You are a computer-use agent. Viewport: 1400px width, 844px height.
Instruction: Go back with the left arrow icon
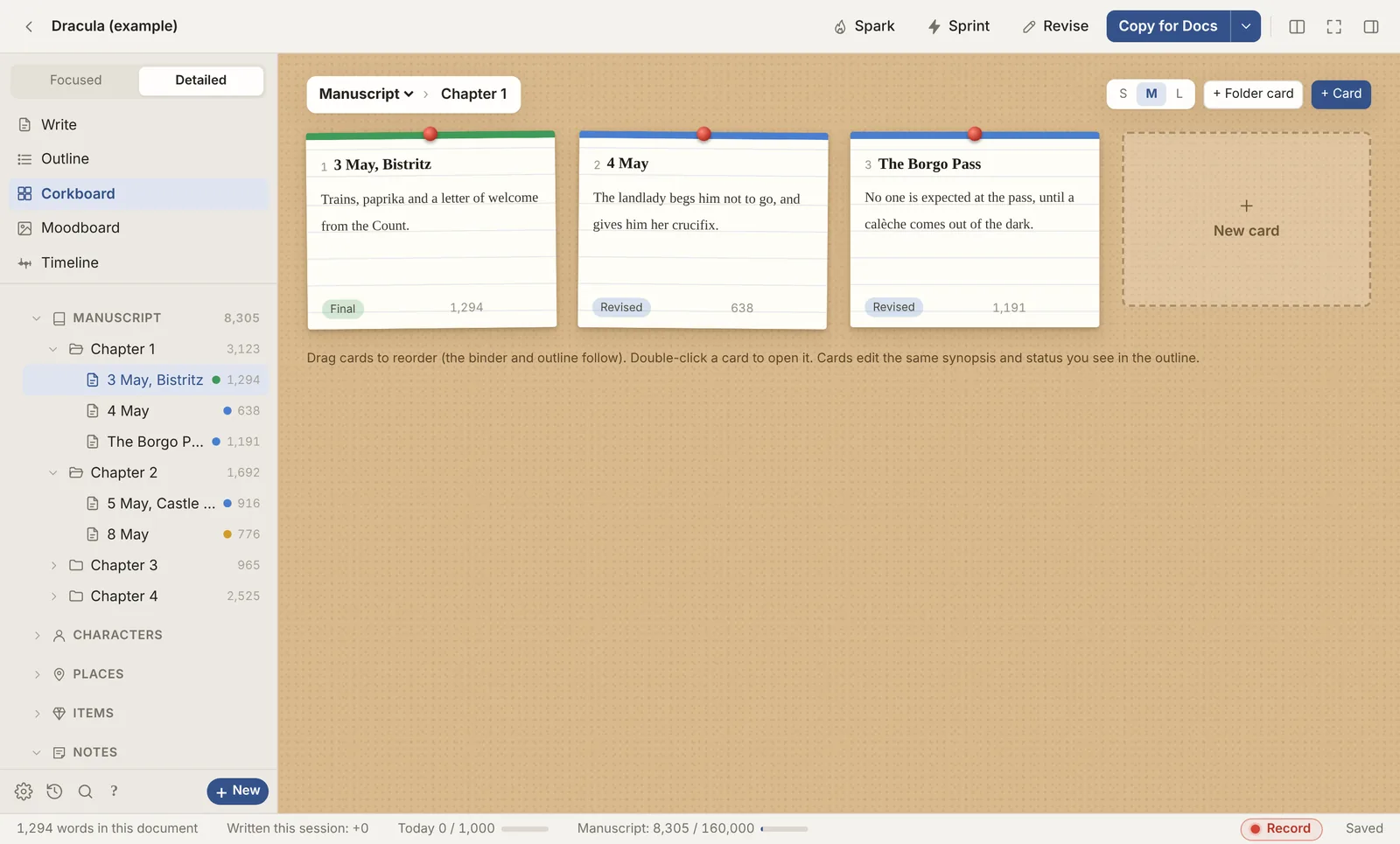[x=29, y=26]
